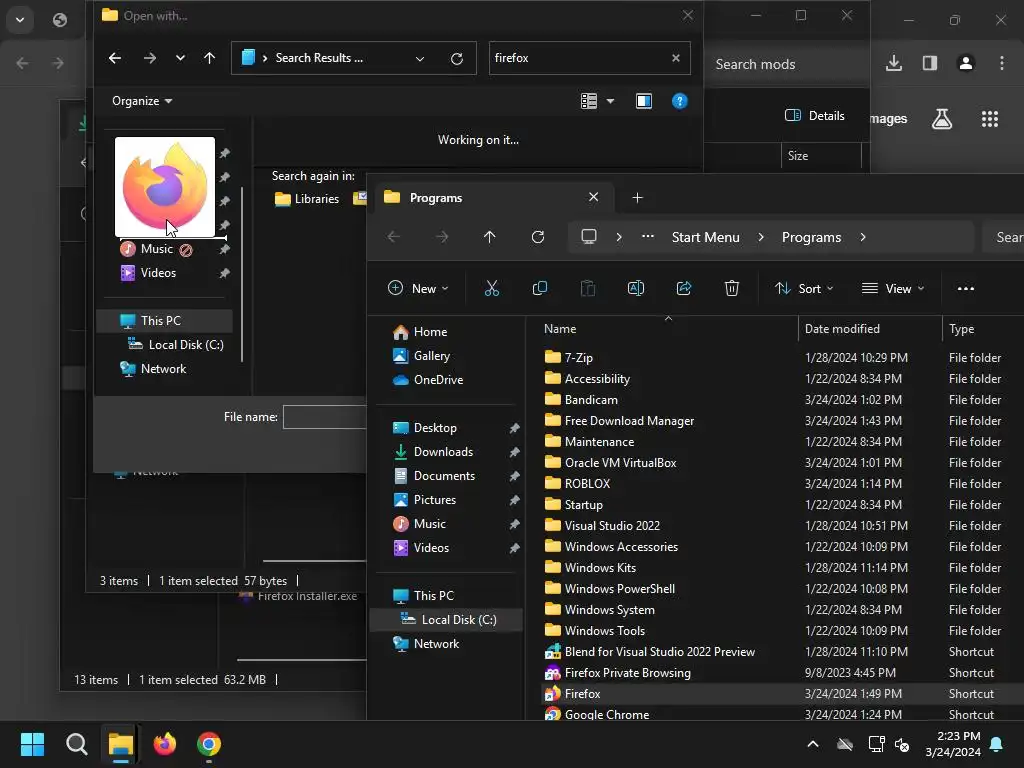Sort by the Name column header

point(560,329)
